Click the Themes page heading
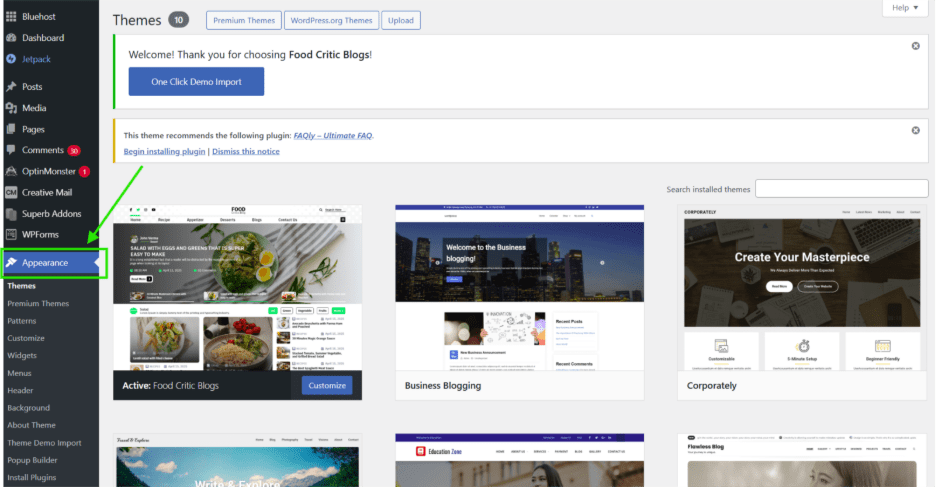936x487 pixels. pyautogui.click(x=137, y=20)
